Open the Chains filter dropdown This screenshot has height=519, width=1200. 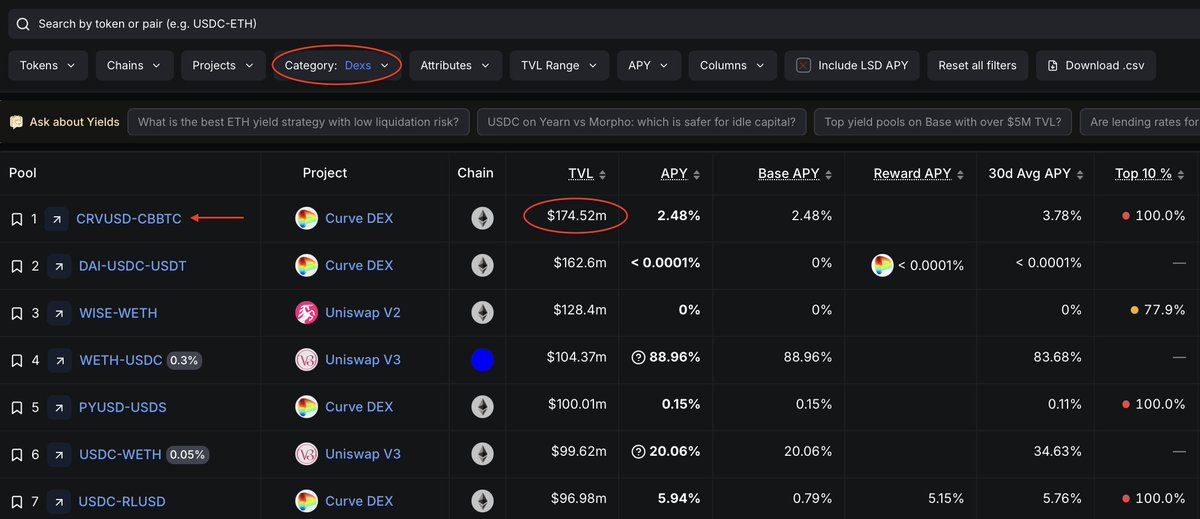pyautogui.click(x=135, y=65)
